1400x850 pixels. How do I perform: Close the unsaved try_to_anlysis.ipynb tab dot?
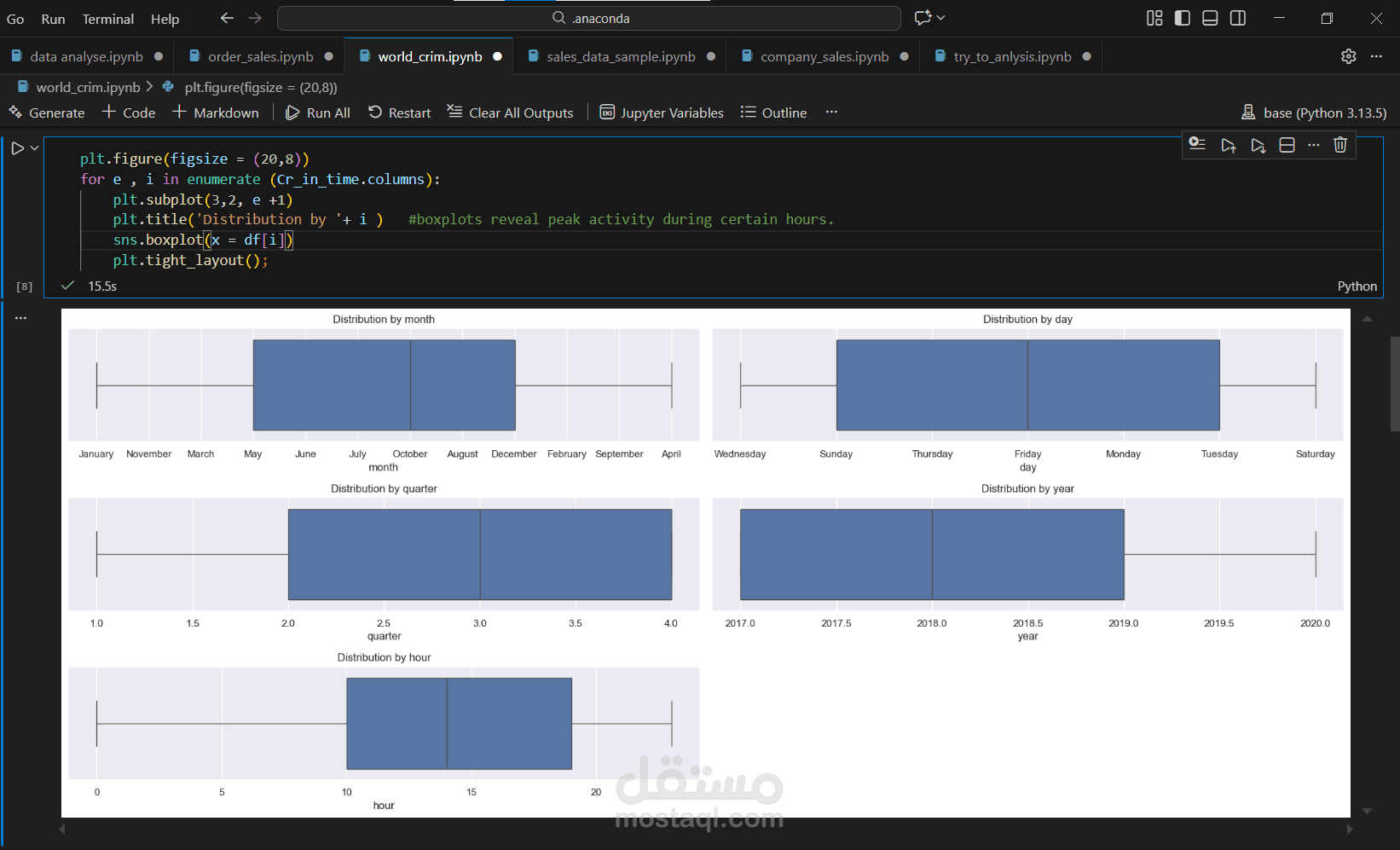click(1086, 56)
